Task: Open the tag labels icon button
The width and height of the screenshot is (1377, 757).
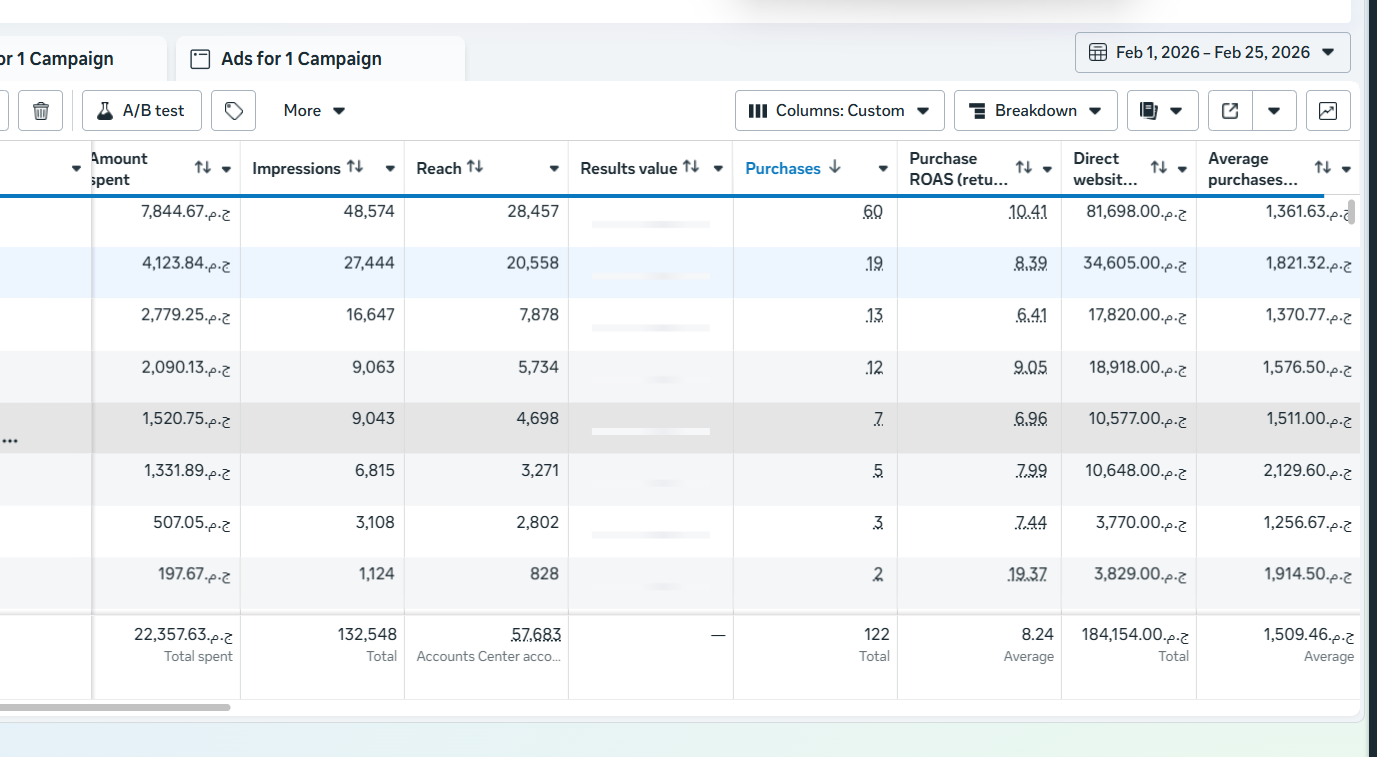Action: pos(234,111)
